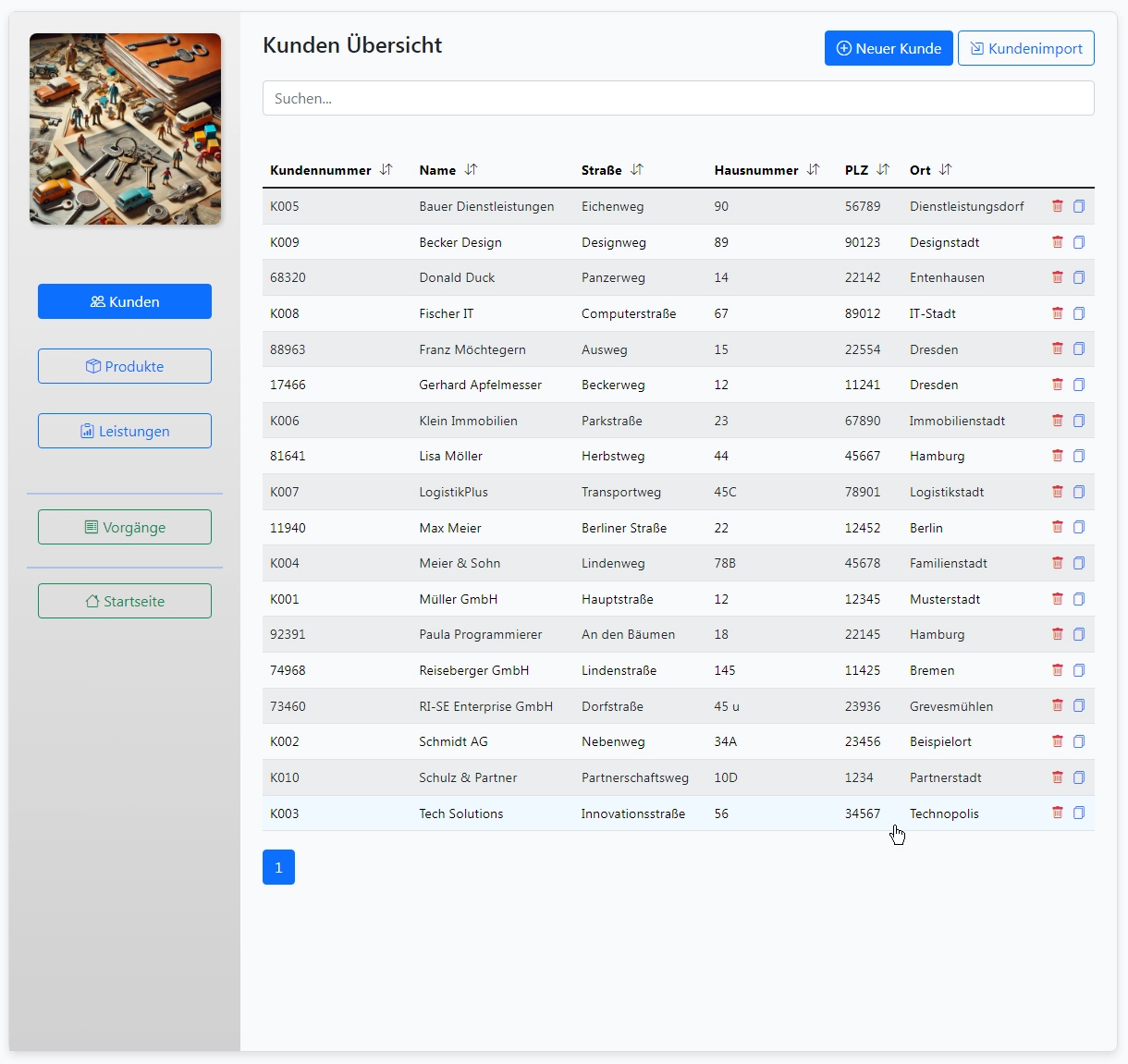Sort table by Kundennummer column
The image size is (1128, 1064).
(386, 170)
